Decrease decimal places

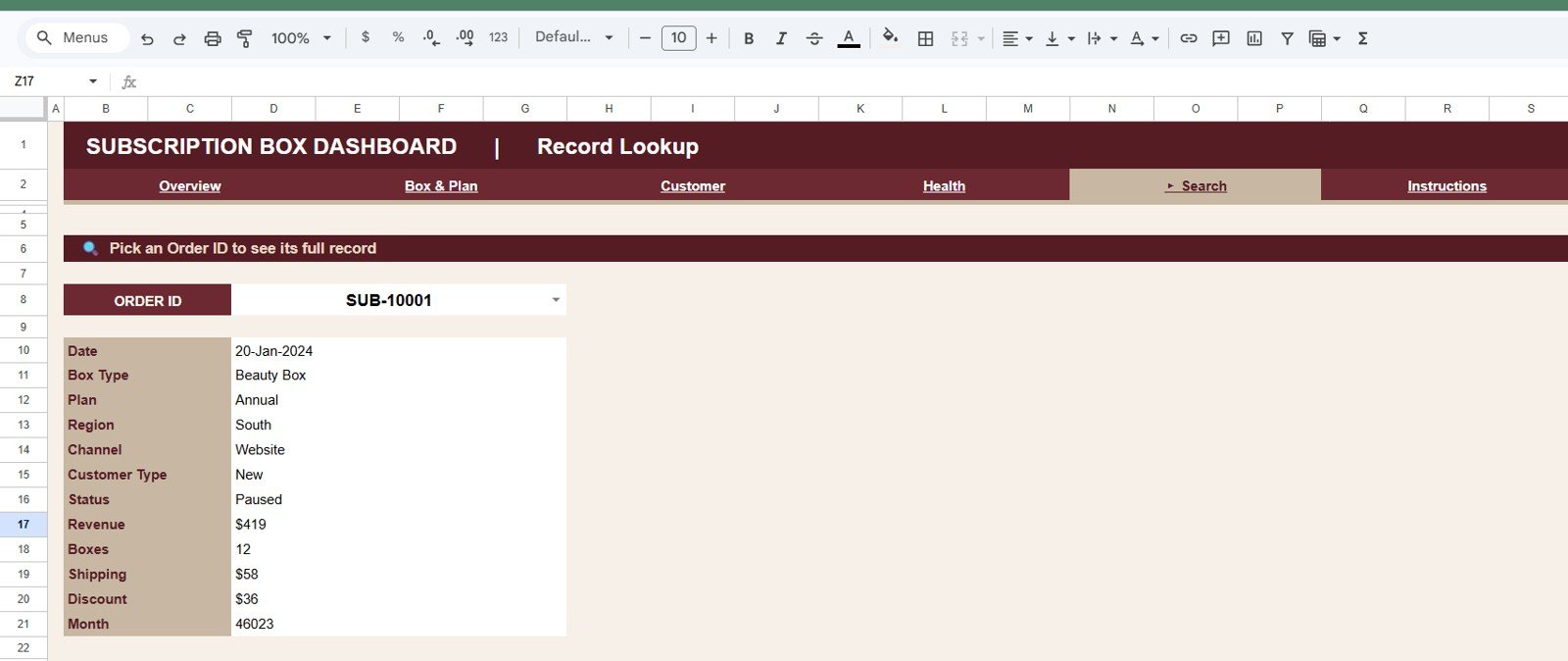pyautogui.click(x=431, y=37)
